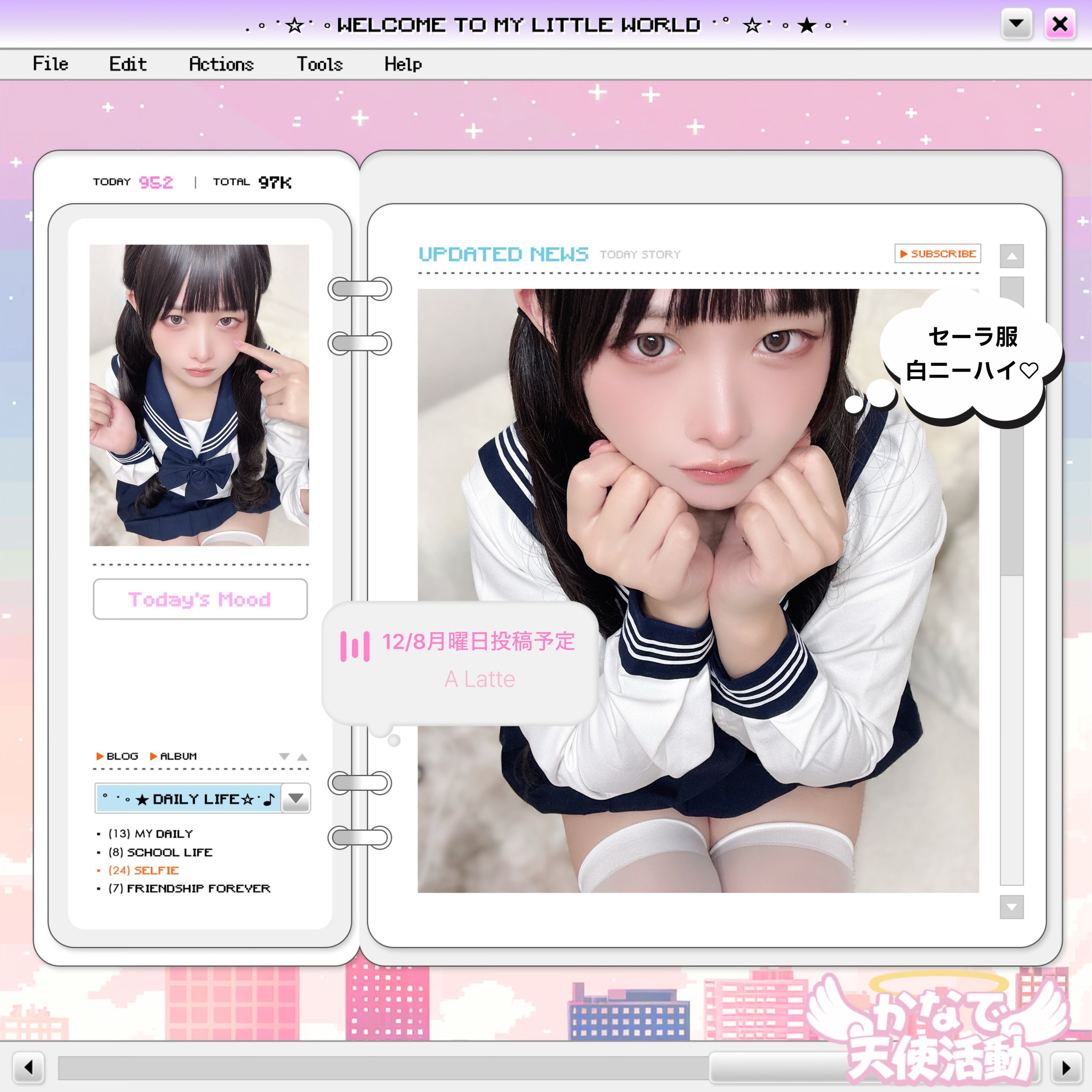Click the small down triangle beside ALBUM
Screen dimensions: 1092x1092
click(x=284, y=756)
